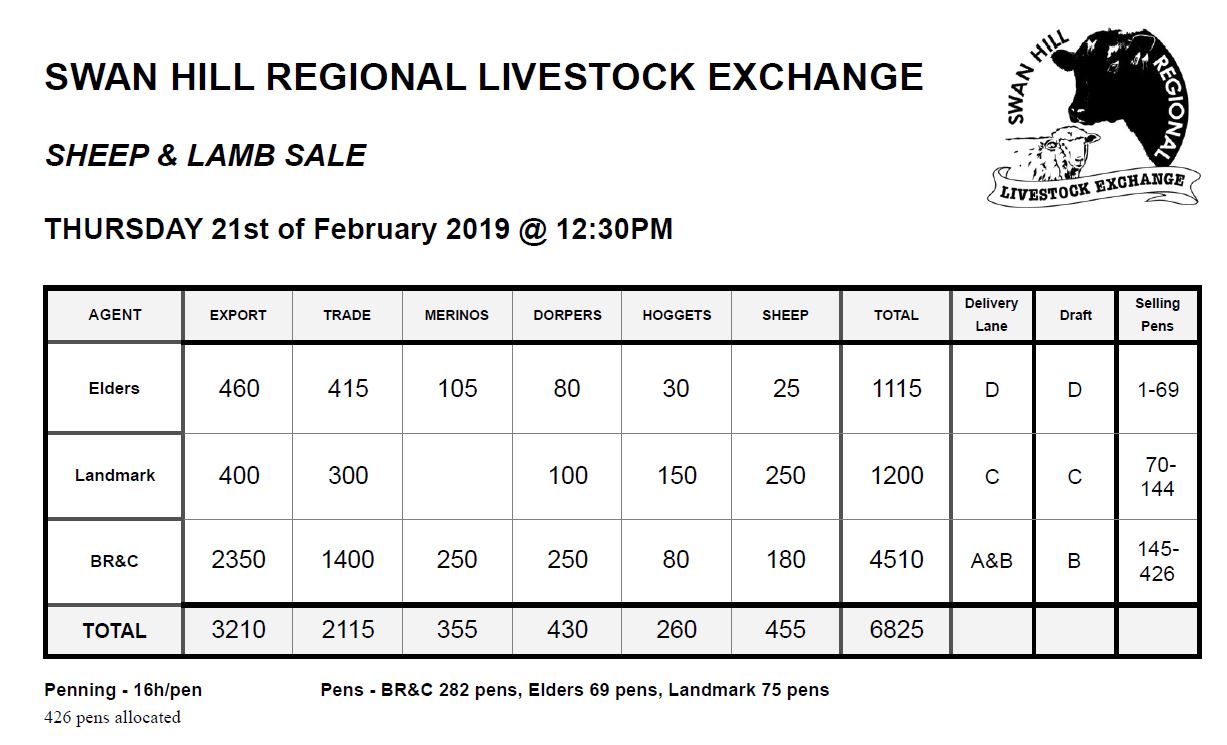Click the MERINOS column header
Image resolution: width=1227 pixels, height=745 pixels.
click(x=457, y=315)
